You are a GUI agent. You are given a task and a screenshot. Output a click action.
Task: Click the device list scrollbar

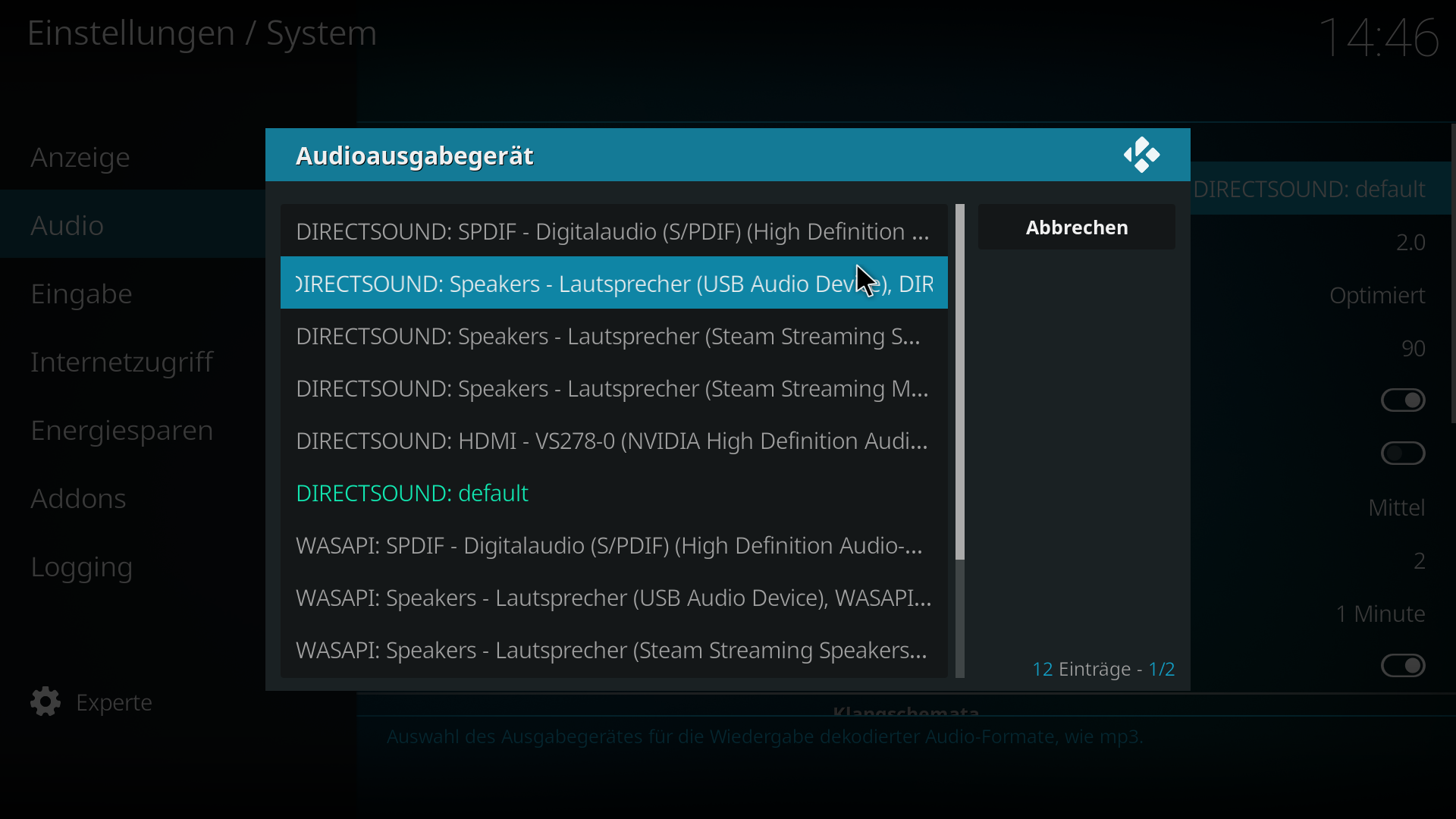click(x=959, y=382)
